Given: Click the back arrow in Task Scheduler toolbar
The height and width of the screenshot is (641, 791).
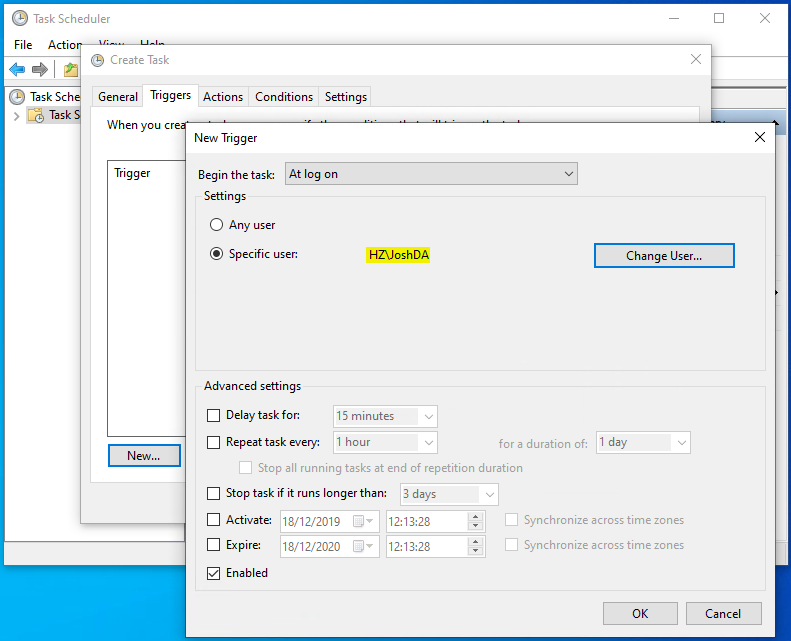Looking at the screenshot, I should tap(17, 69).
